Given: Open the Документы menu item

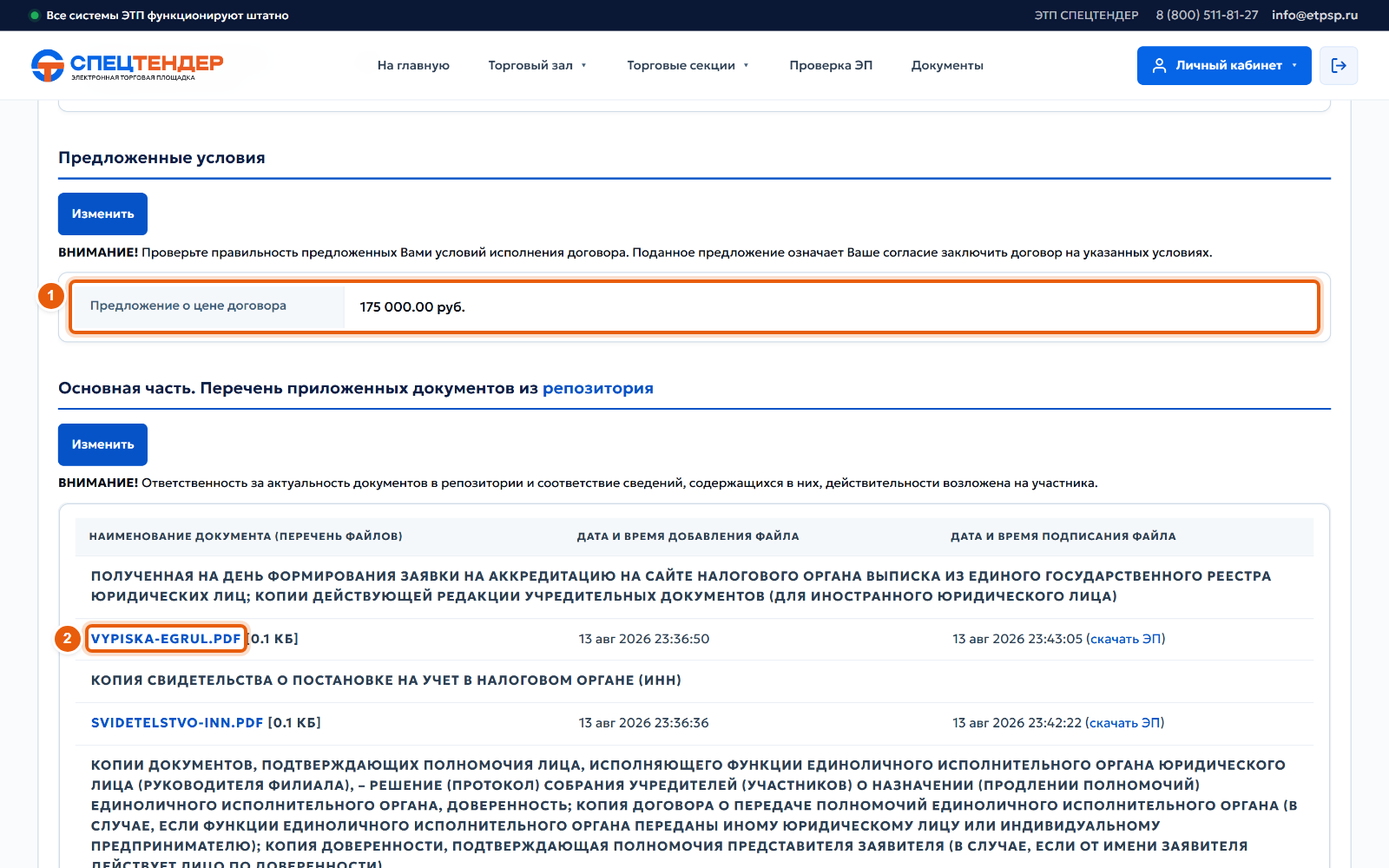Looking at the screenshot, I should point(947,65).
